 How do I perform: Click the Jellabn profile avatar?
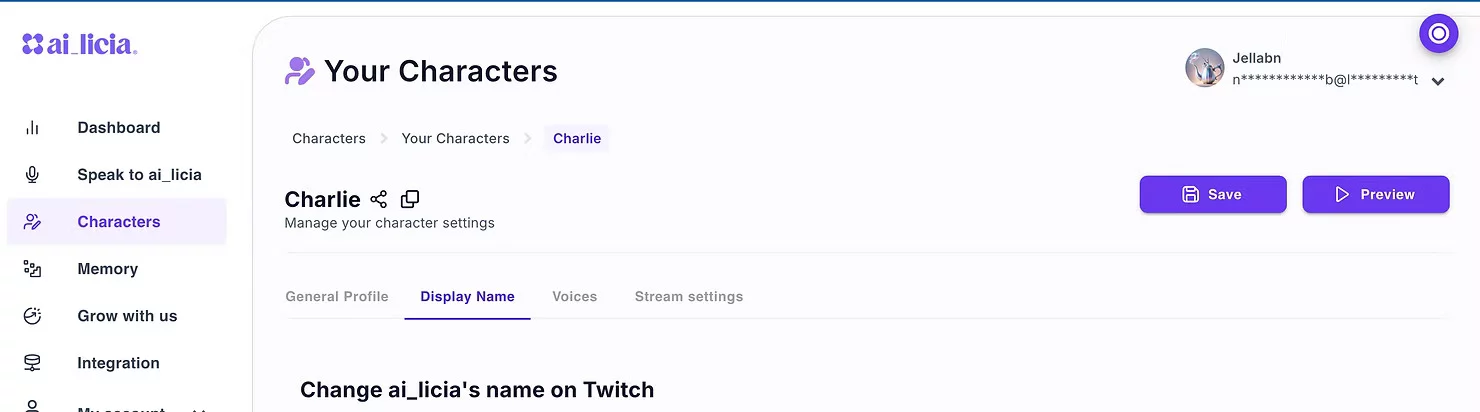1205,68
